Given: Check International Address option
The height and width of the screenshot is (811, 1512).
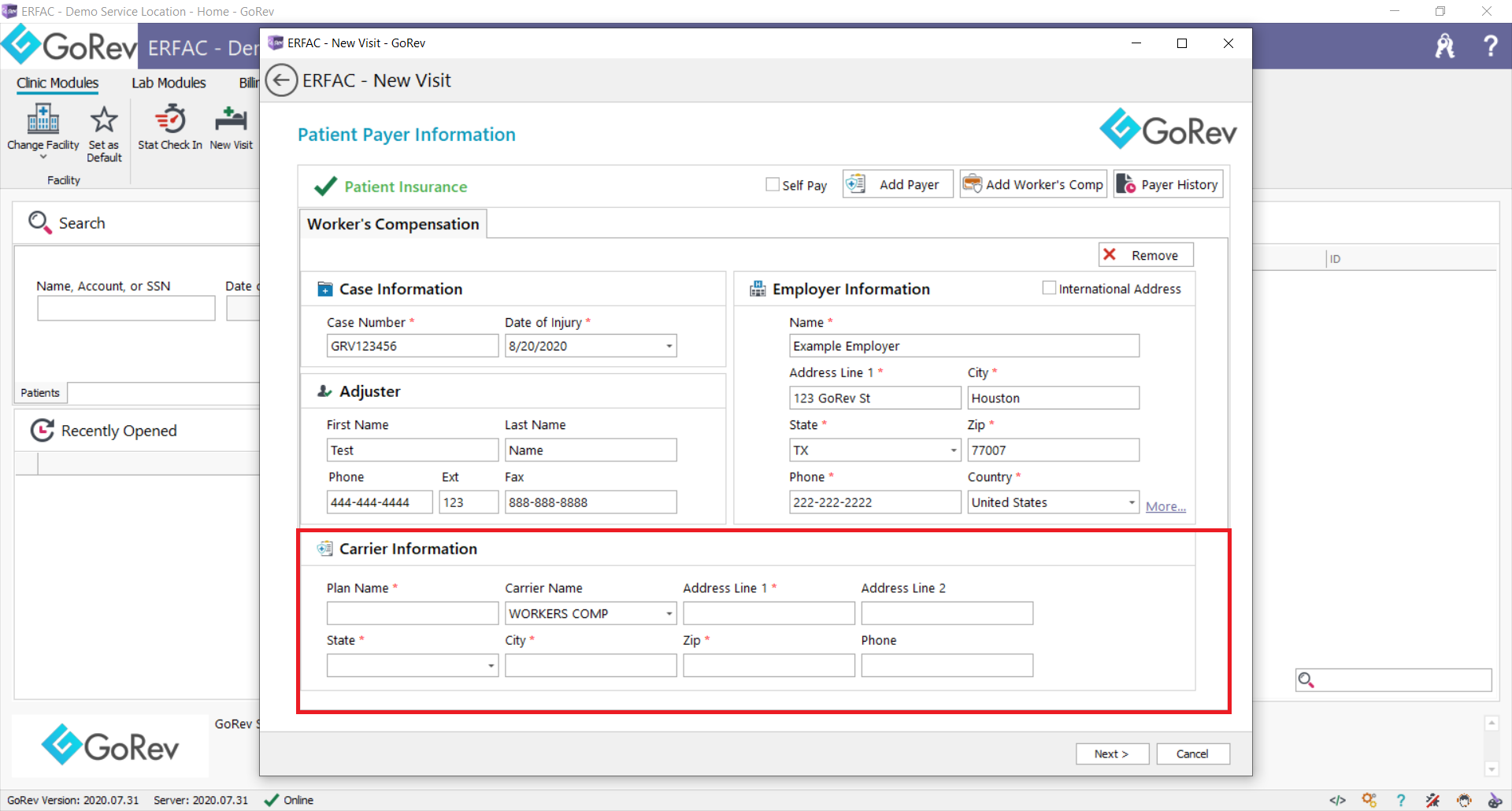Looking at the screenshot, I should tap(1049, 288).
